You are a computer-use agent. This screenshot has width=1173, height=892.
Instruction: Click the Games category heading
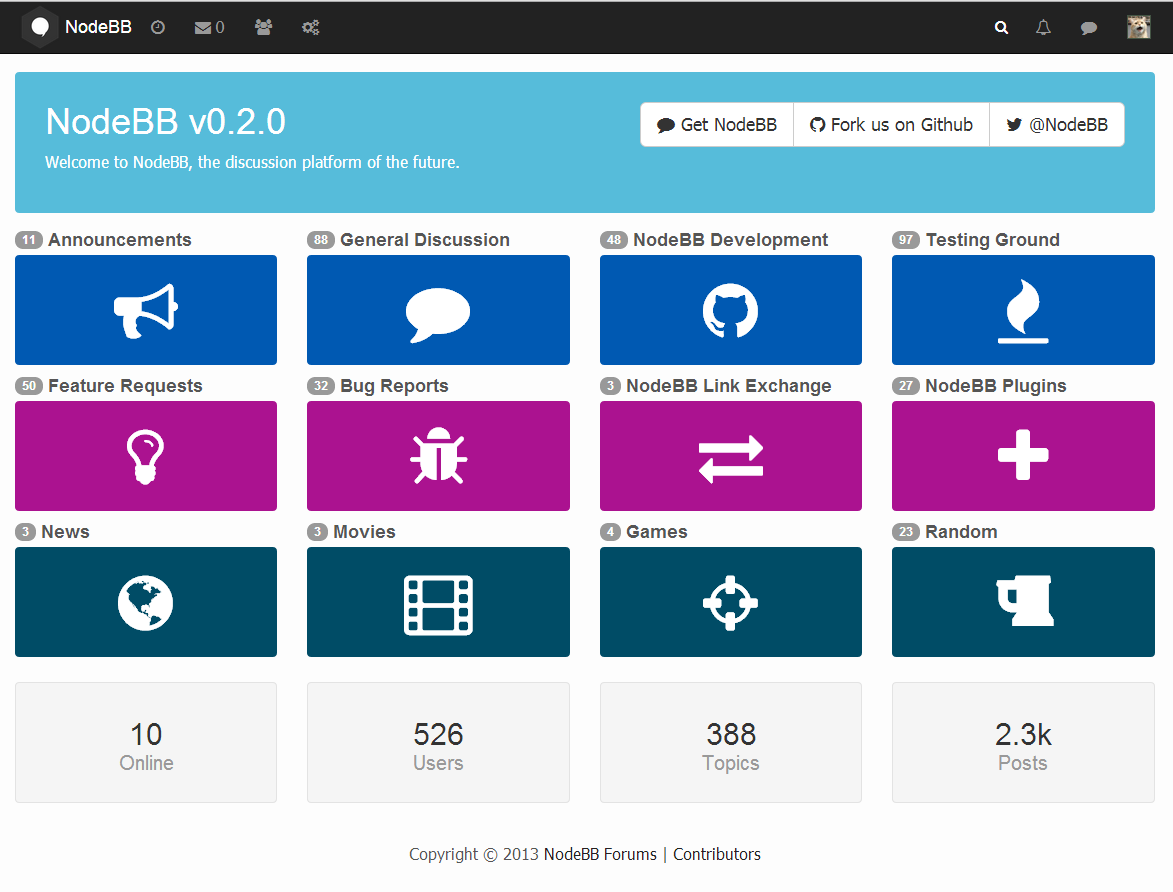(657, 531)
